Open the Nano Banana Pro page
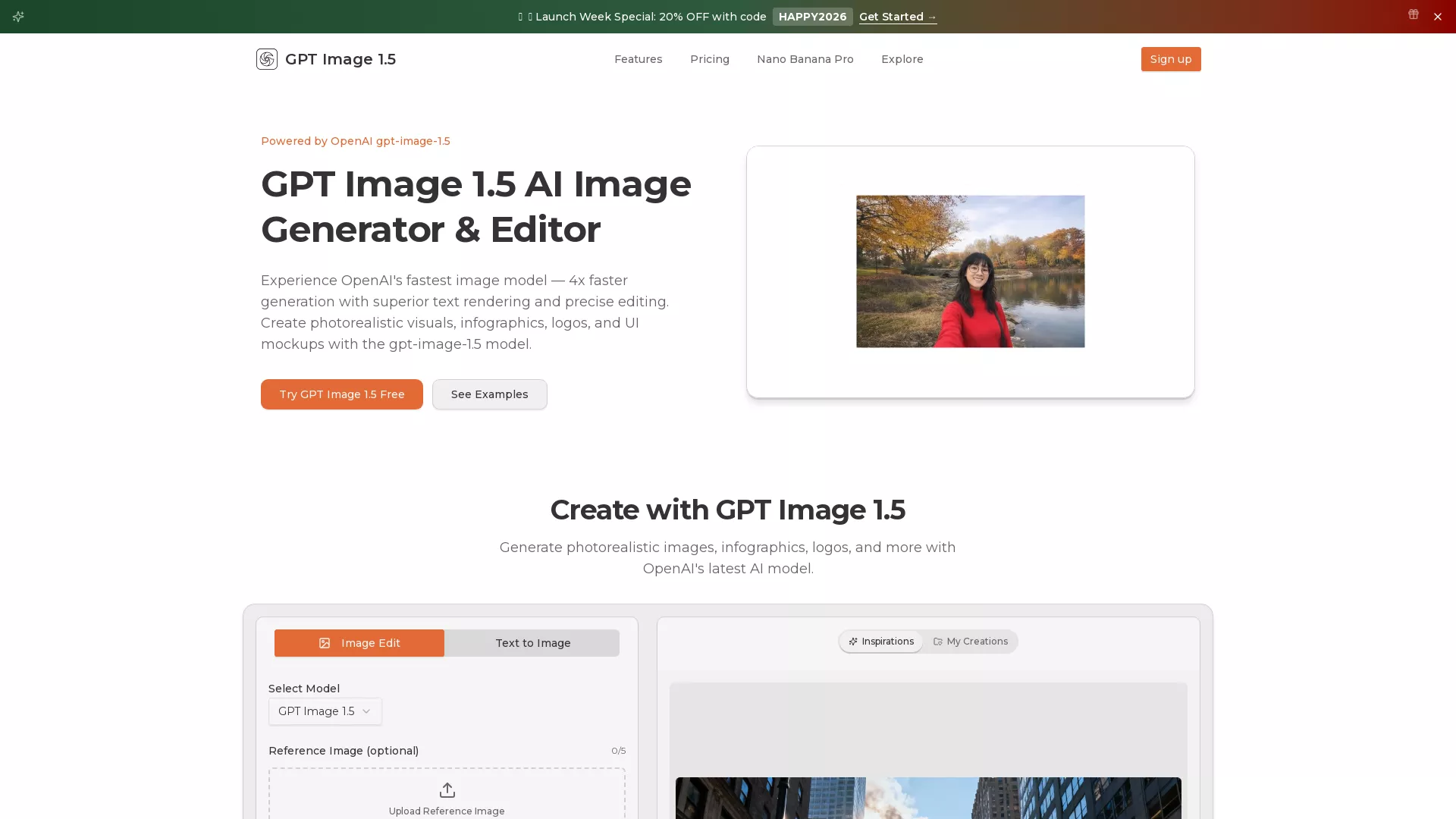The image size is (1456, 819). click(x=805, y=59)
